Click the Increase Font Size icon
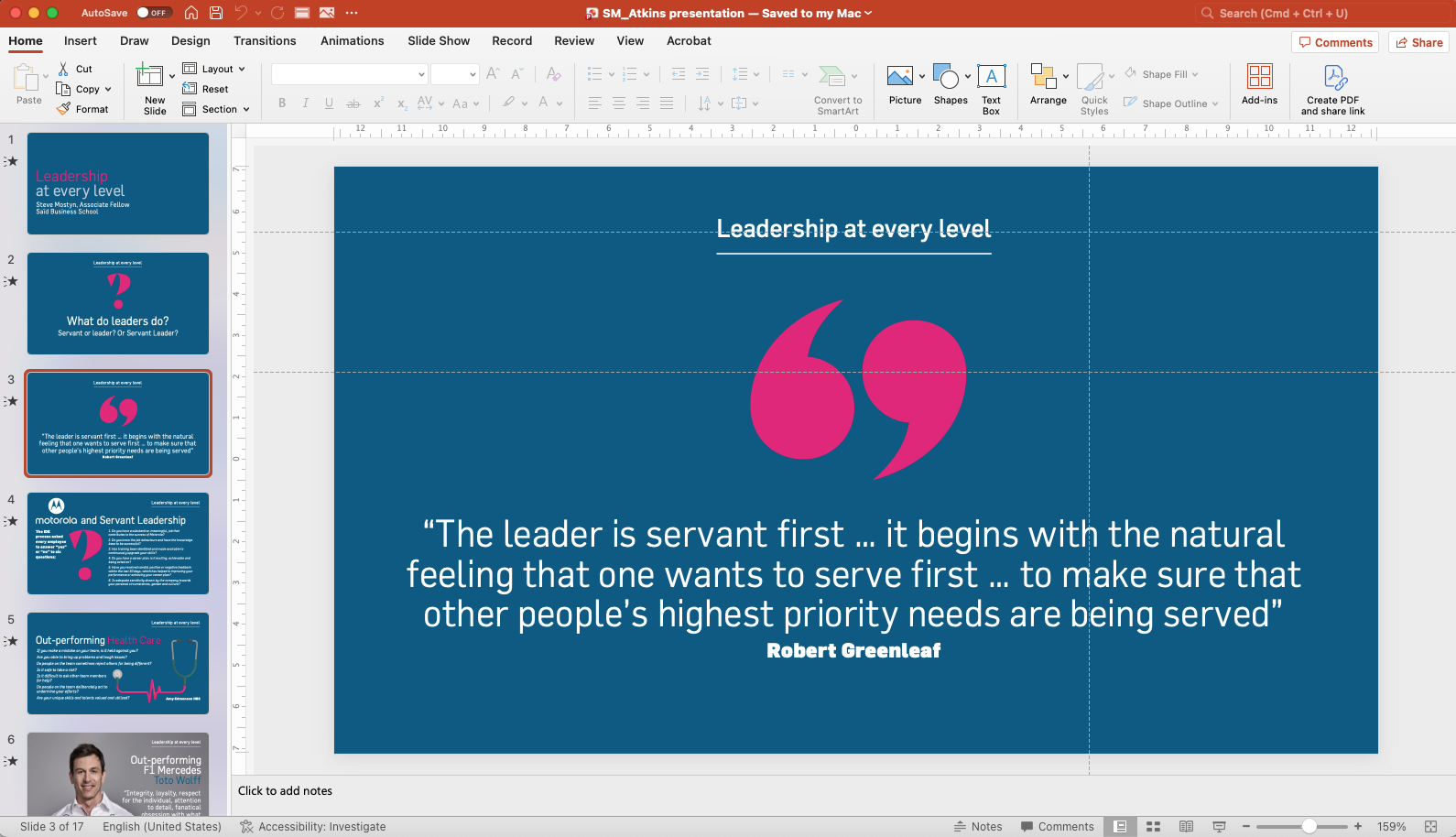This screenshot has width=1456, height=837. [x=493, y=74]
